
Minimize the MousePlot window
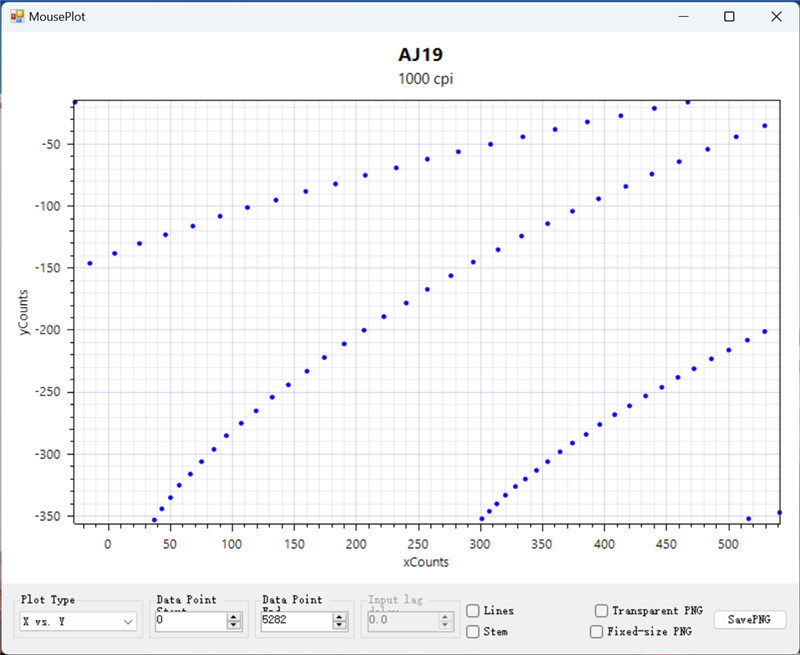(683, 16)
